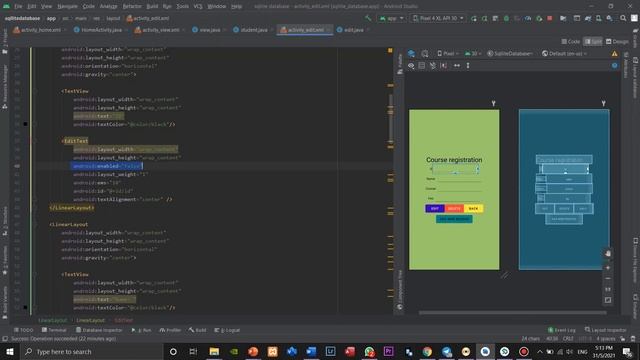Open the Default (en-us) locale dropdown

pyautogui.click(x=564, y=53)
